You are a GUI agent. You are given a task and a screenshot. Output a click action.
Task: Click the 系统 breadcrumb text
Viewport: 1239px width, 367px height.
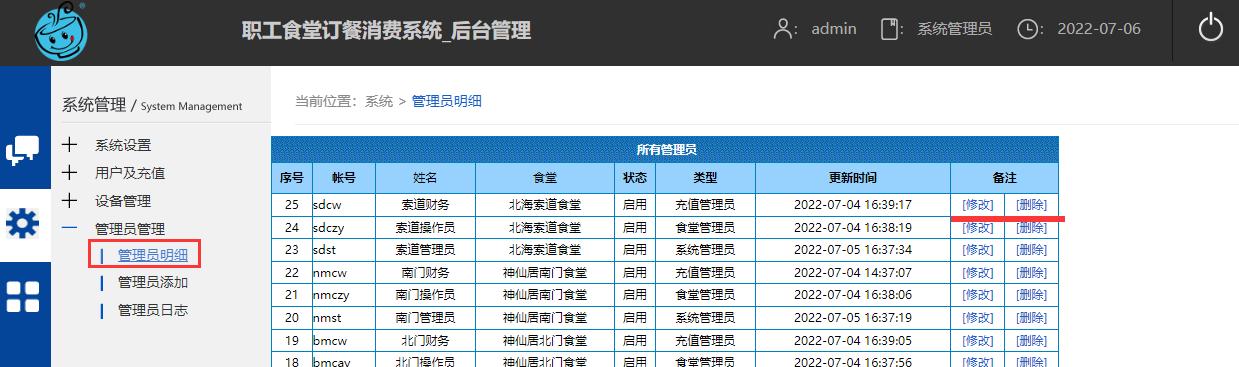click(379, 101)
